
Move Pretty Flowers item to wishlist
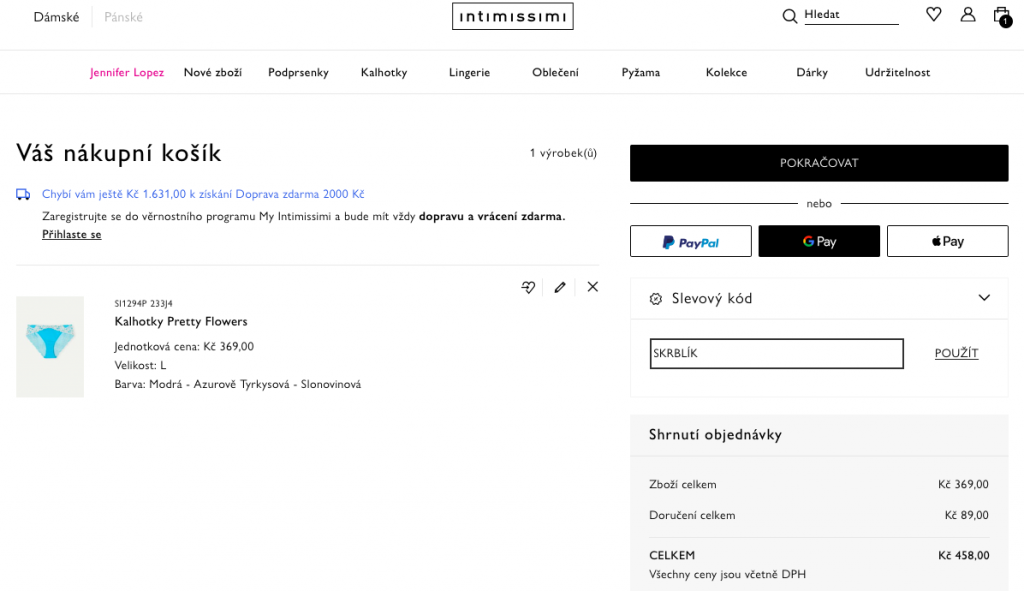pyautogui.click(x=528, y=287)
